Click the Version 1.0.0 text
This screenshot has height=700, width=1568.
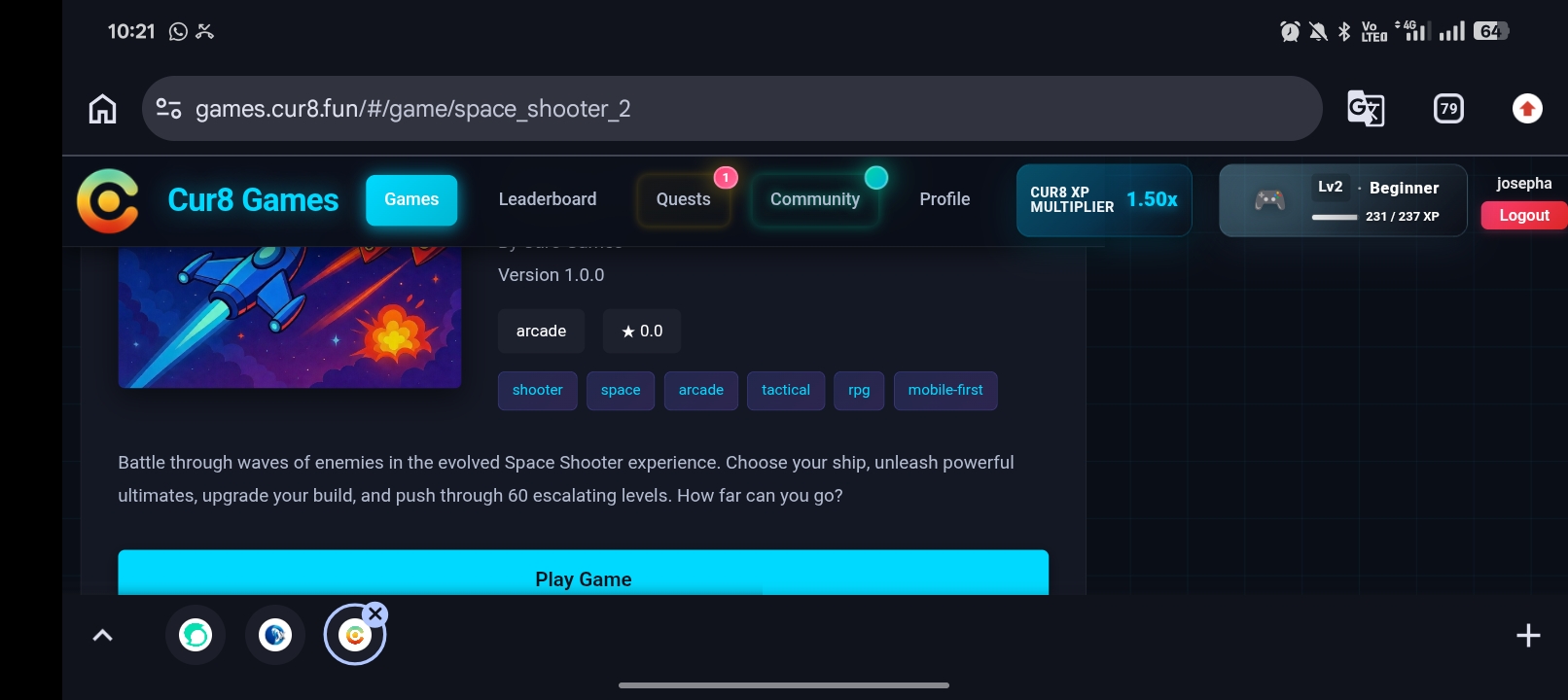552,275
